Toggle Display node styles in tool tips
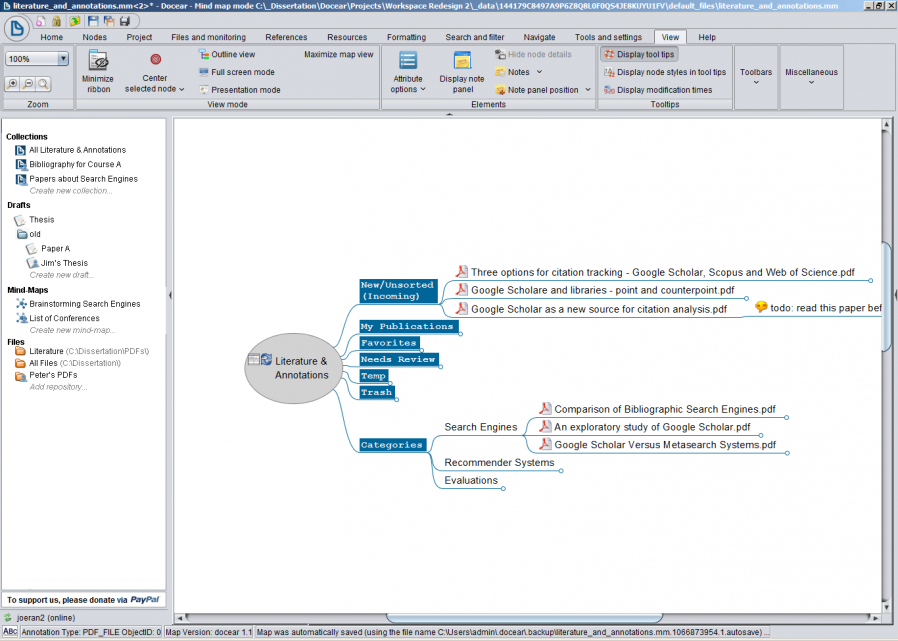The width and height of the screenshot is (898, 641). coord(665,72)
